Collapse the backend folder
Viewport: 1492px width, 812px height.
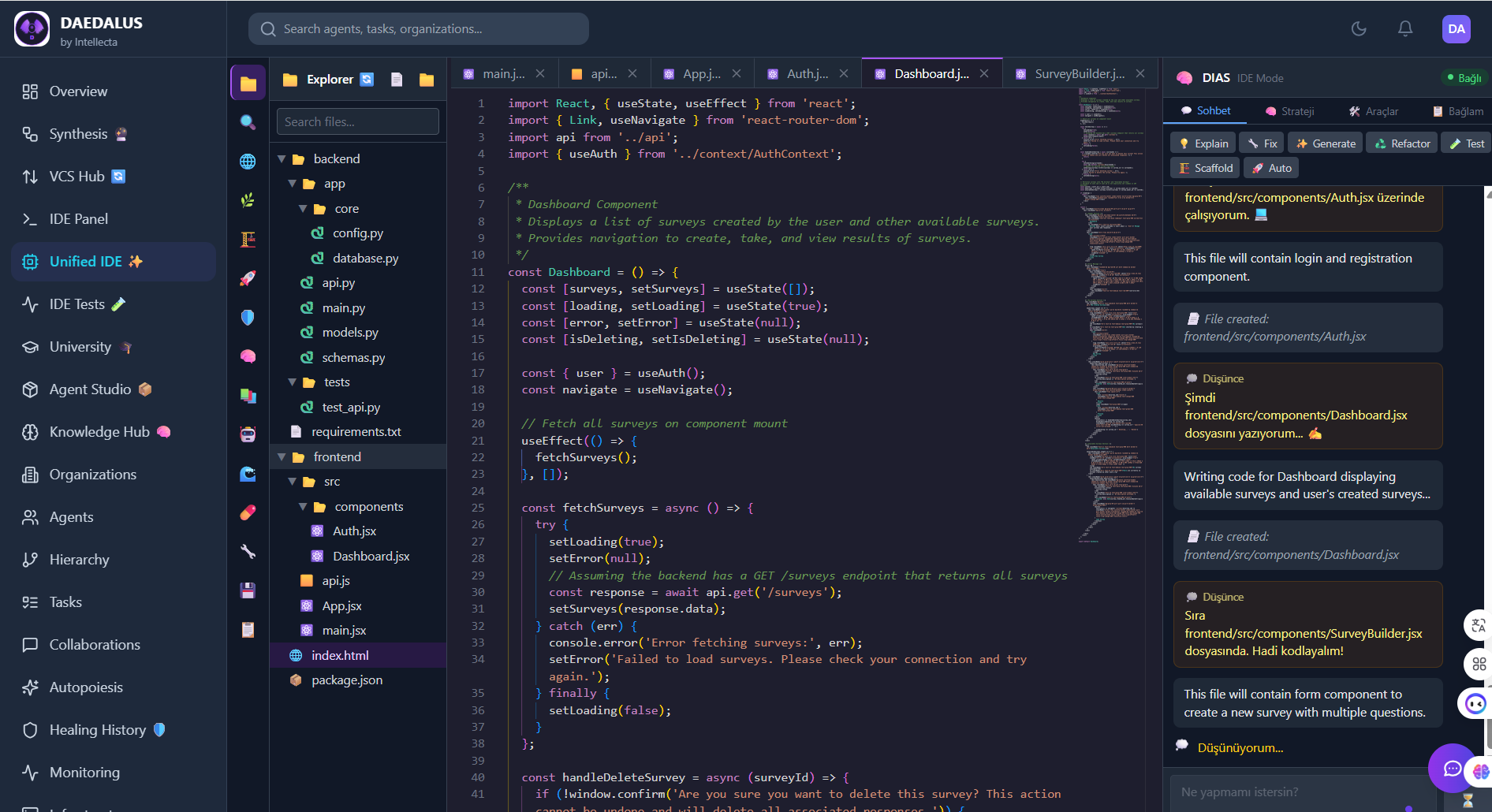tap(282, 159)
